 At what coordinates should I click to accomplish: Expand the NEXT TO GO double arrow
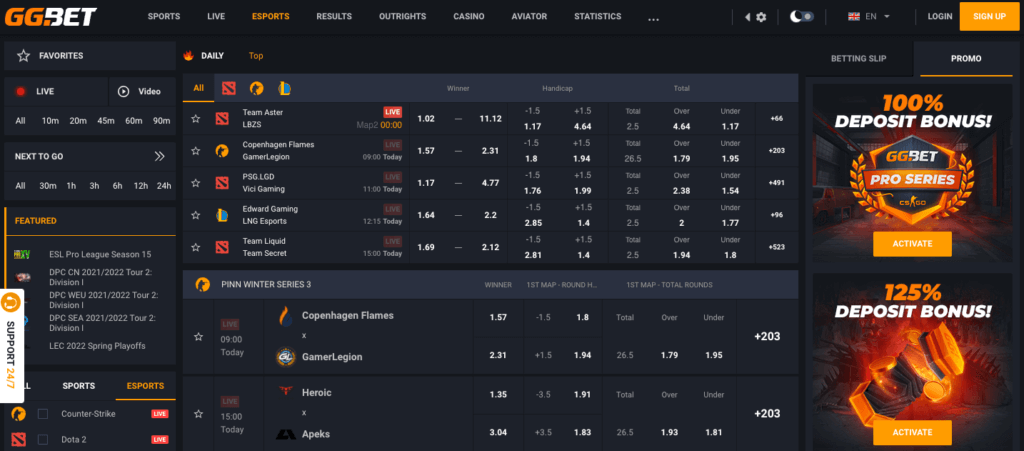160,157
